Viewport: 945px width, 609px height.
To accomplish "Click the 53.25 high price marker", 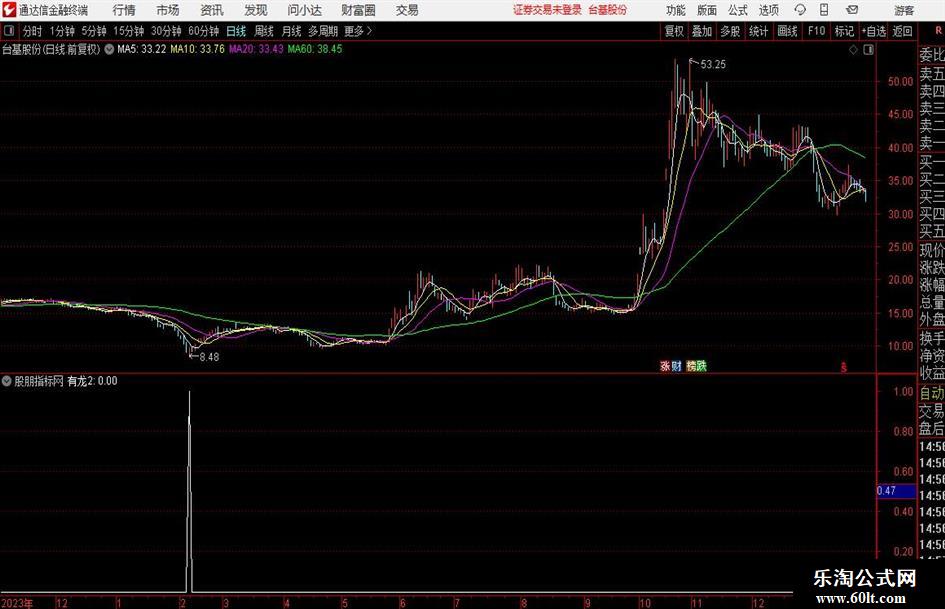I will pos(714,65).
